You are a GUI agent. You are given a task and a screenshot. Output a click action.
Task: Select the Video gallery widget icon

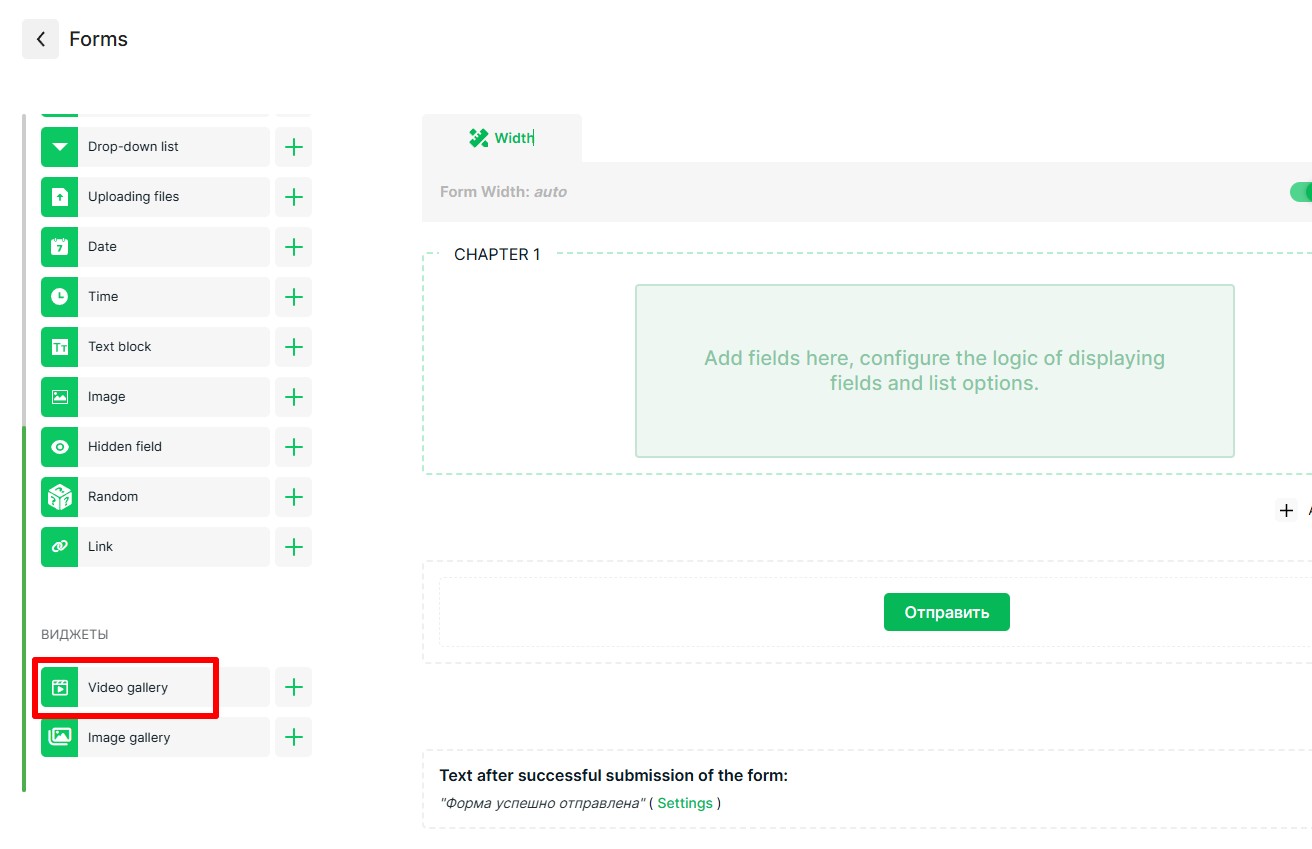tap(59, 688)
